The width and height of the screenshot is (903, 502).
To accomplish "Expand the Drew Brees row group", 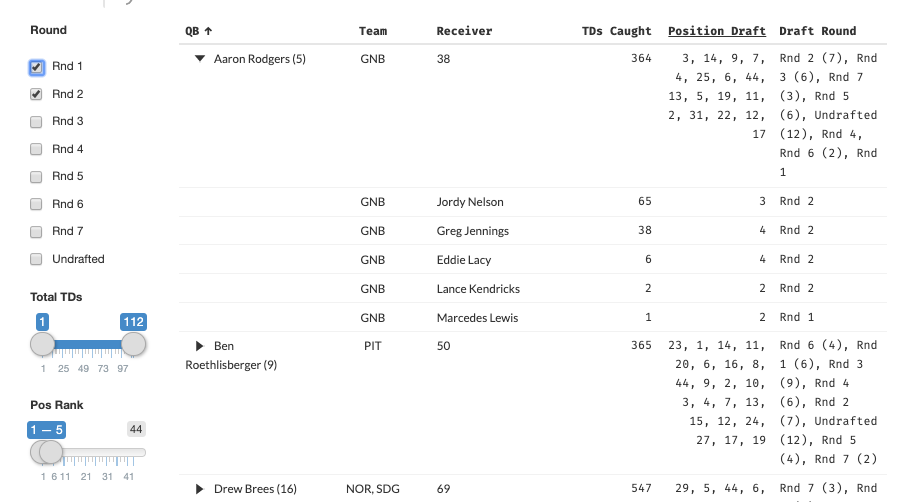I will click(x=200, y=489).
